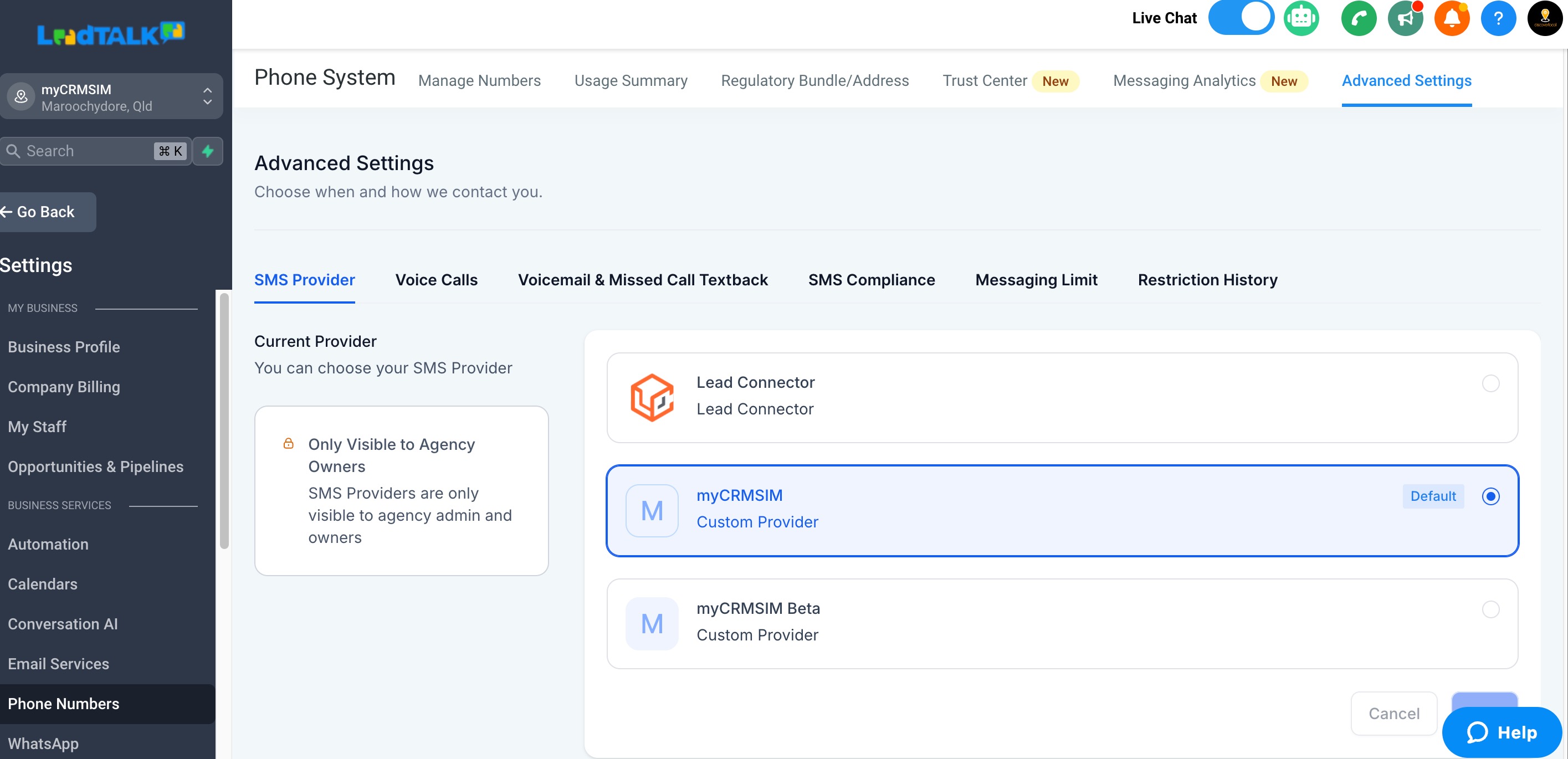This screenshot has width=1568, height=759.
Task: Open Company Billing settings
Action: [64, 387]
